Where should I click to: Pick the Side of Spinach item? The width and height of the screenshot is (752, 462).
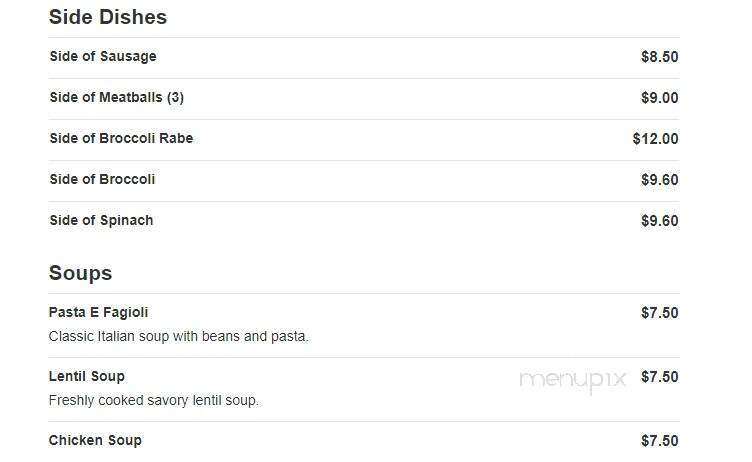coord(101,220)
